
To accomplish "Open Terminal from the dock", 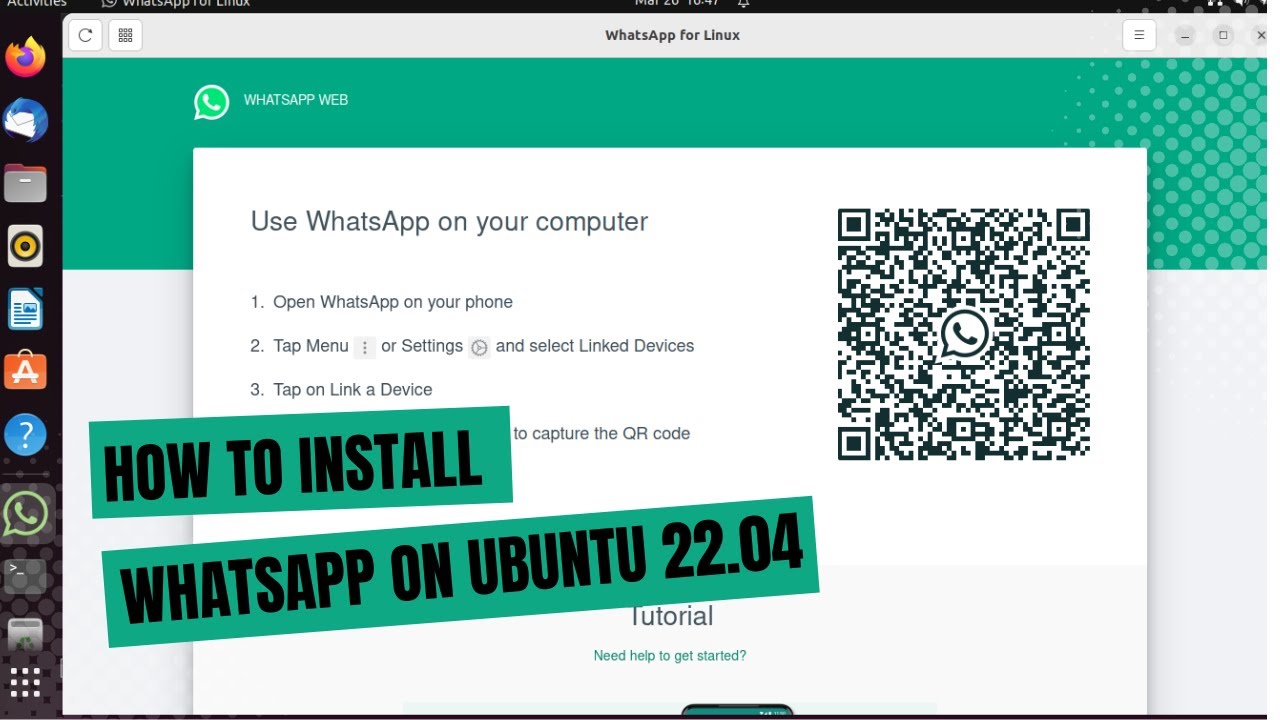I will coord(26,574).
